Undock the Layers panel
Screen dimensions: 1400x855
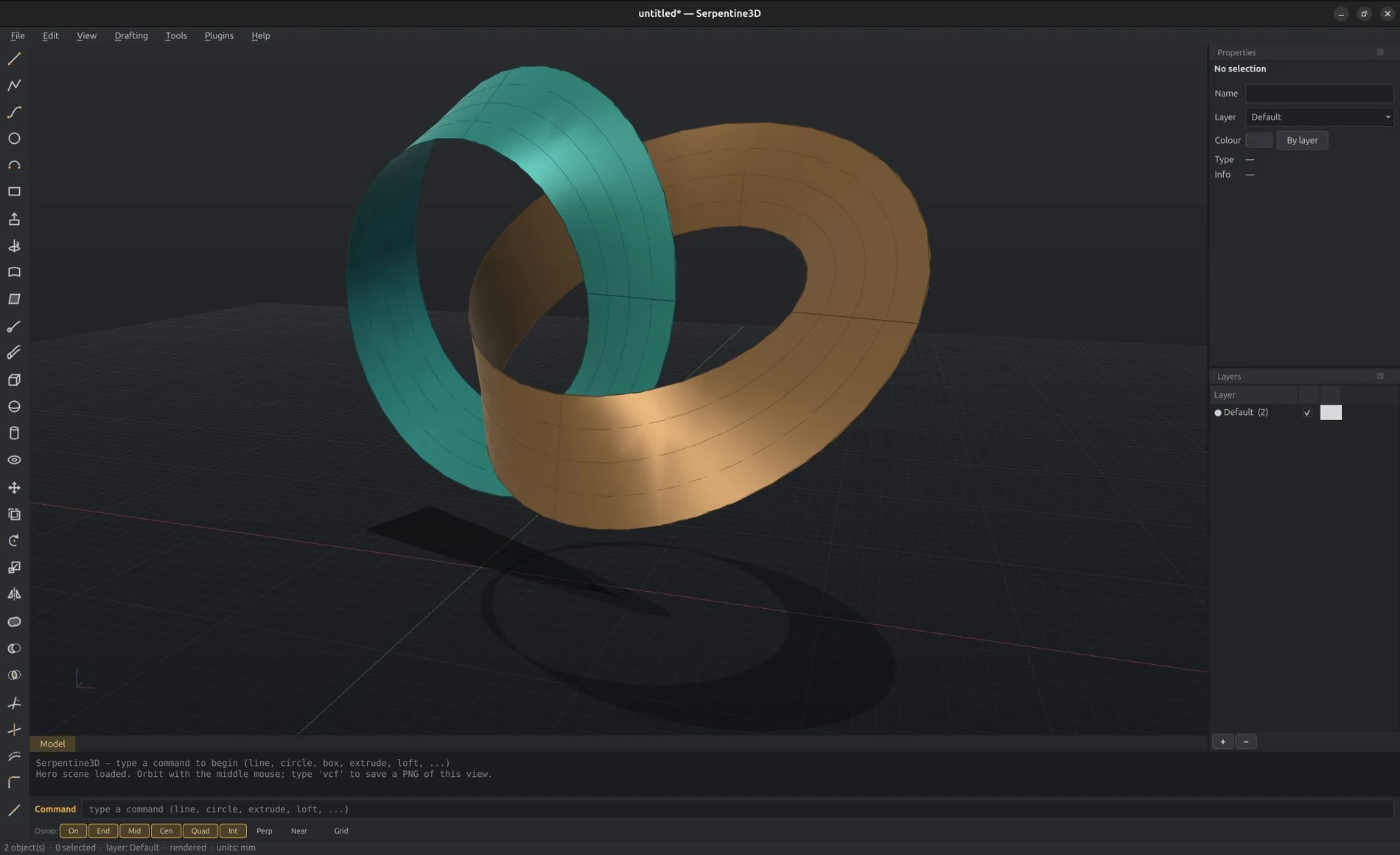coord(1380,376)
